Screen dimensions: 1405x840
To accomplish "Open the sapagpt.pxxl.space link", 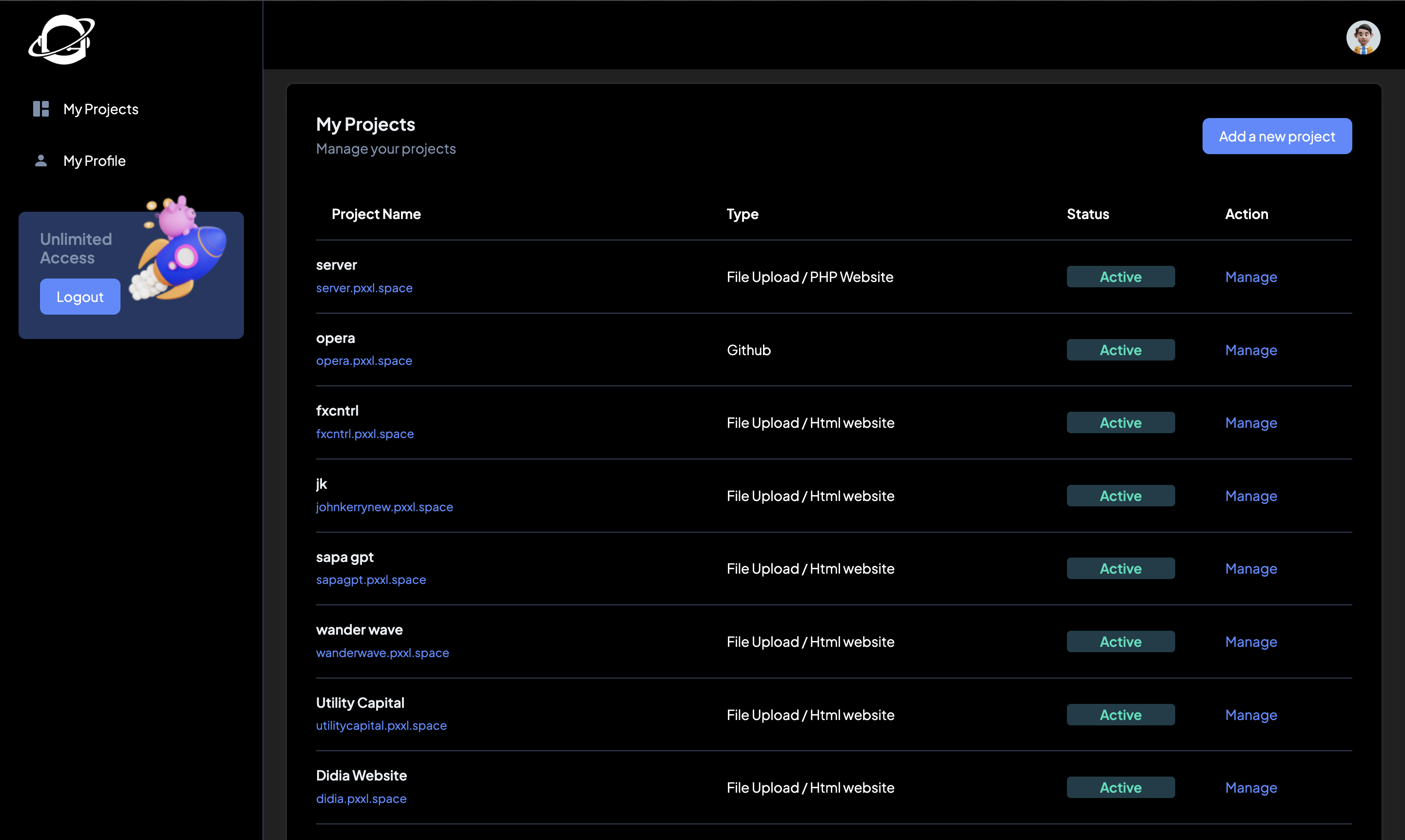I will point(371,580).
